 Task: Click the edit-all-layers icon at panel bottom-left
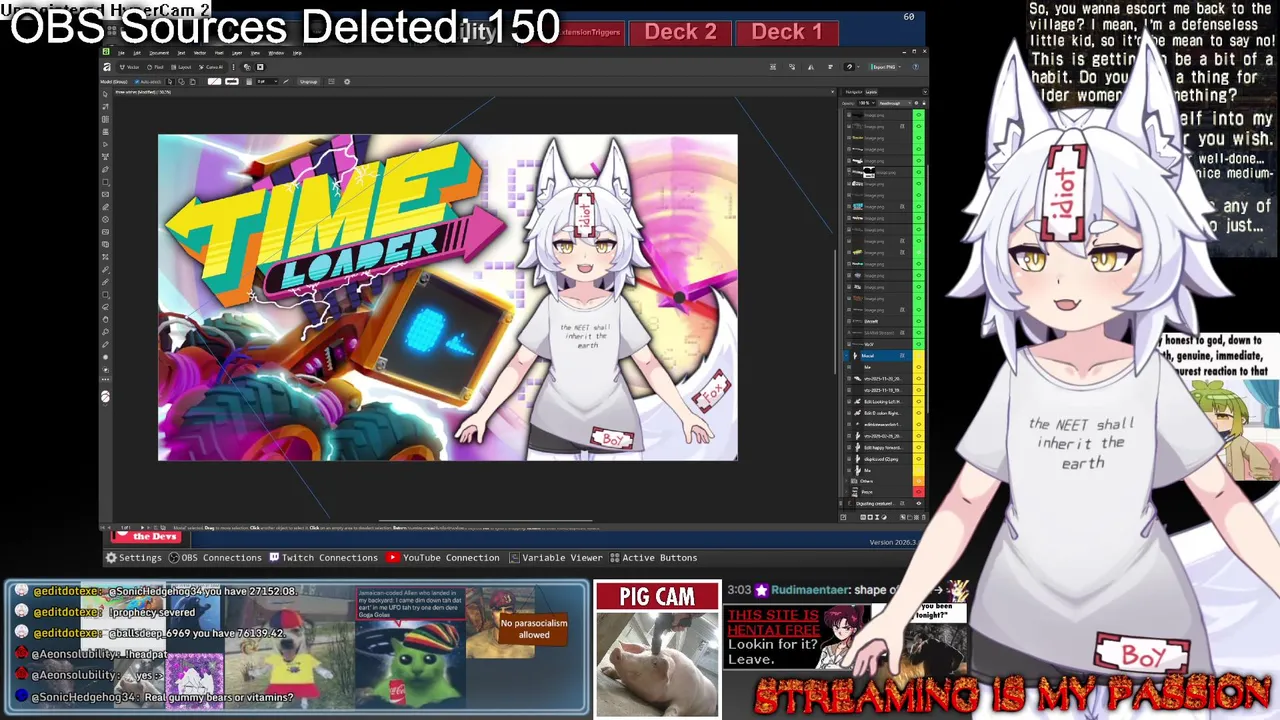(x=843, y=517)
